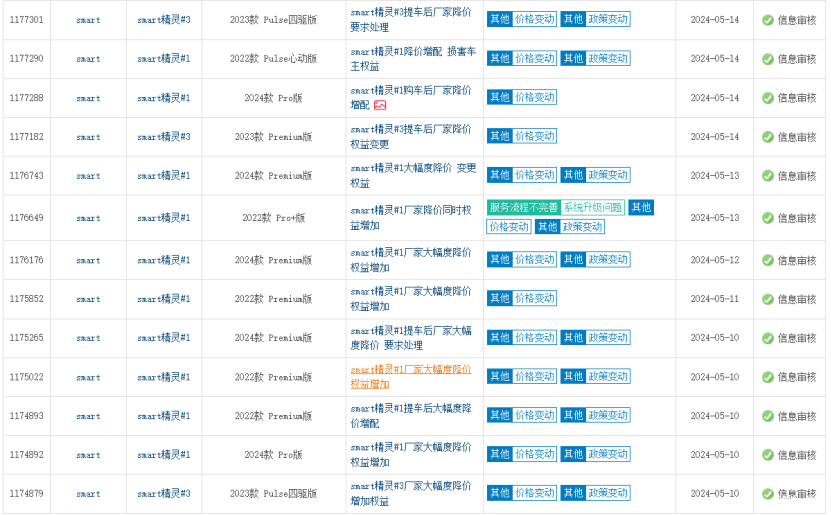This screenshot has width=831, height=515.
Task: Click the green check icon in row 1174892
Action: pos(767,455)
